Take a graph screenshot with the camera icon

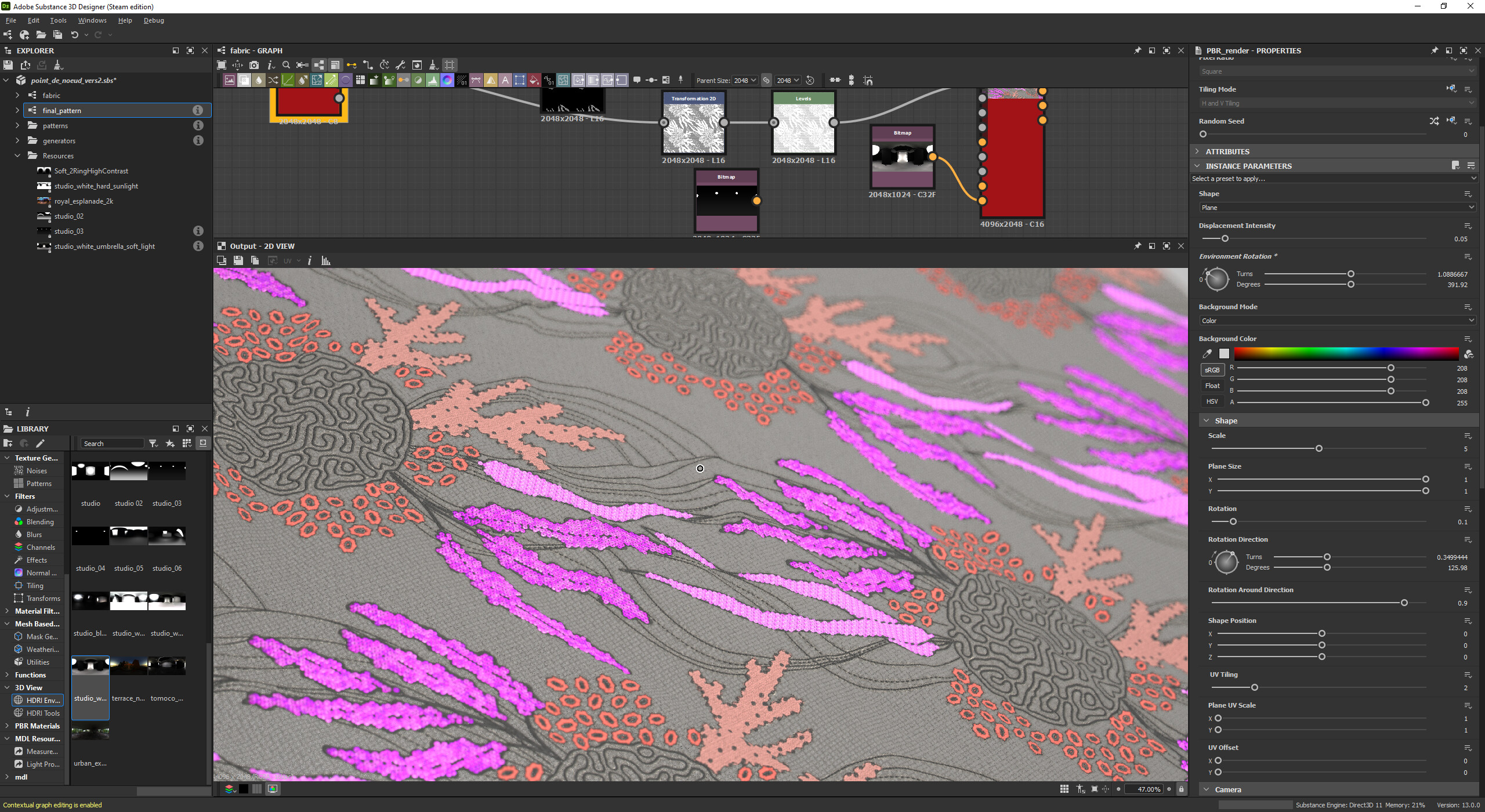(254, 65)
